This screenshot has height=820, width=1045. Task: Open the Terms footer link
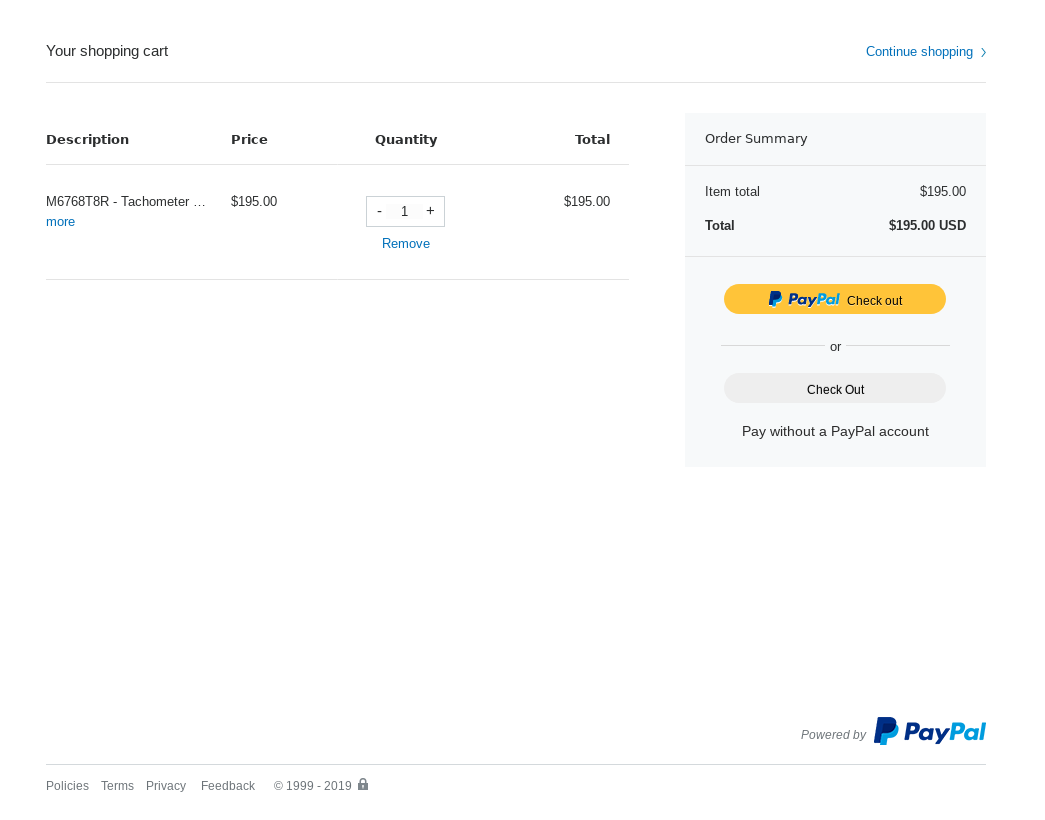(x=117, y=786)
